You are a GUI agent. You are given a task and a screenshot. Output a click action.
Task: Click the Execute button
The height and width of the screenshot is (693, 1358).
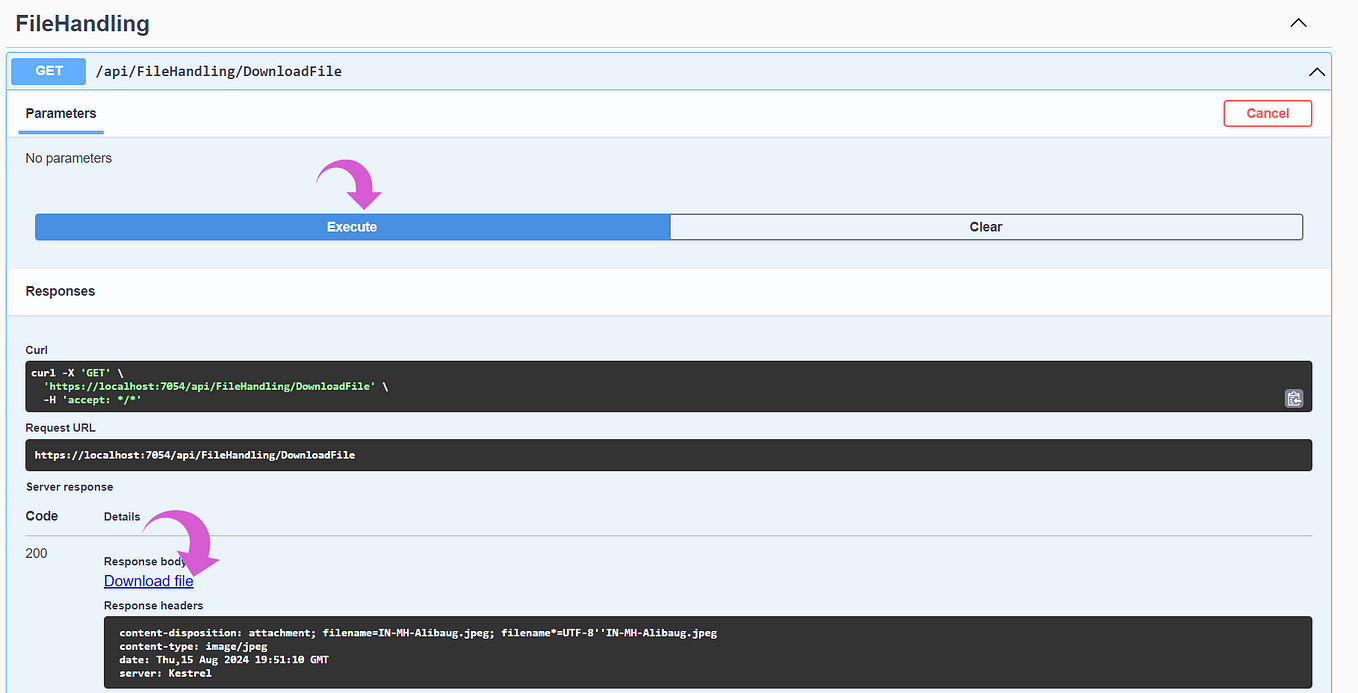351,227
